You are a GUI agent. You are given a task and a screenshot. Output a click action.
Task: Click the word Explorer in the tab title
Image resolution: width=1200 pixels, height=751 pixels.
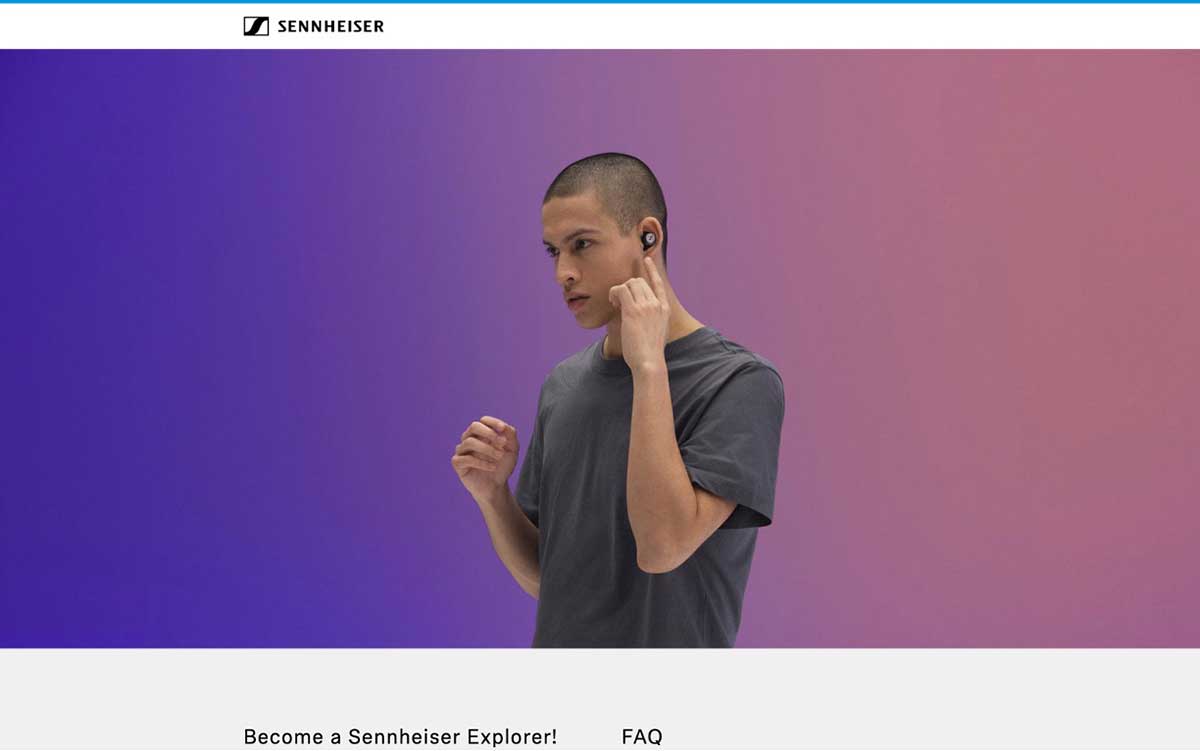pos(516,737)
